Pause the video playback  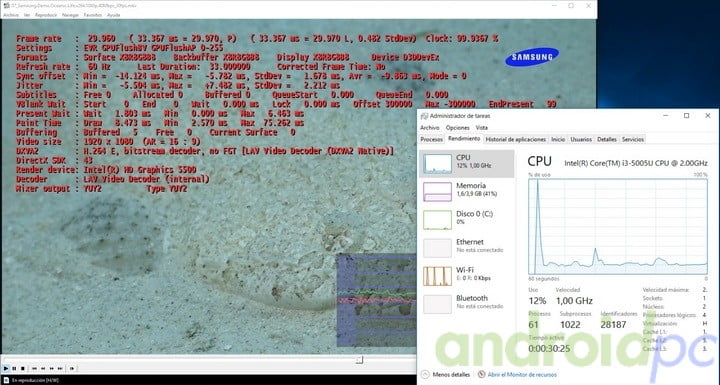coord(14,368)
